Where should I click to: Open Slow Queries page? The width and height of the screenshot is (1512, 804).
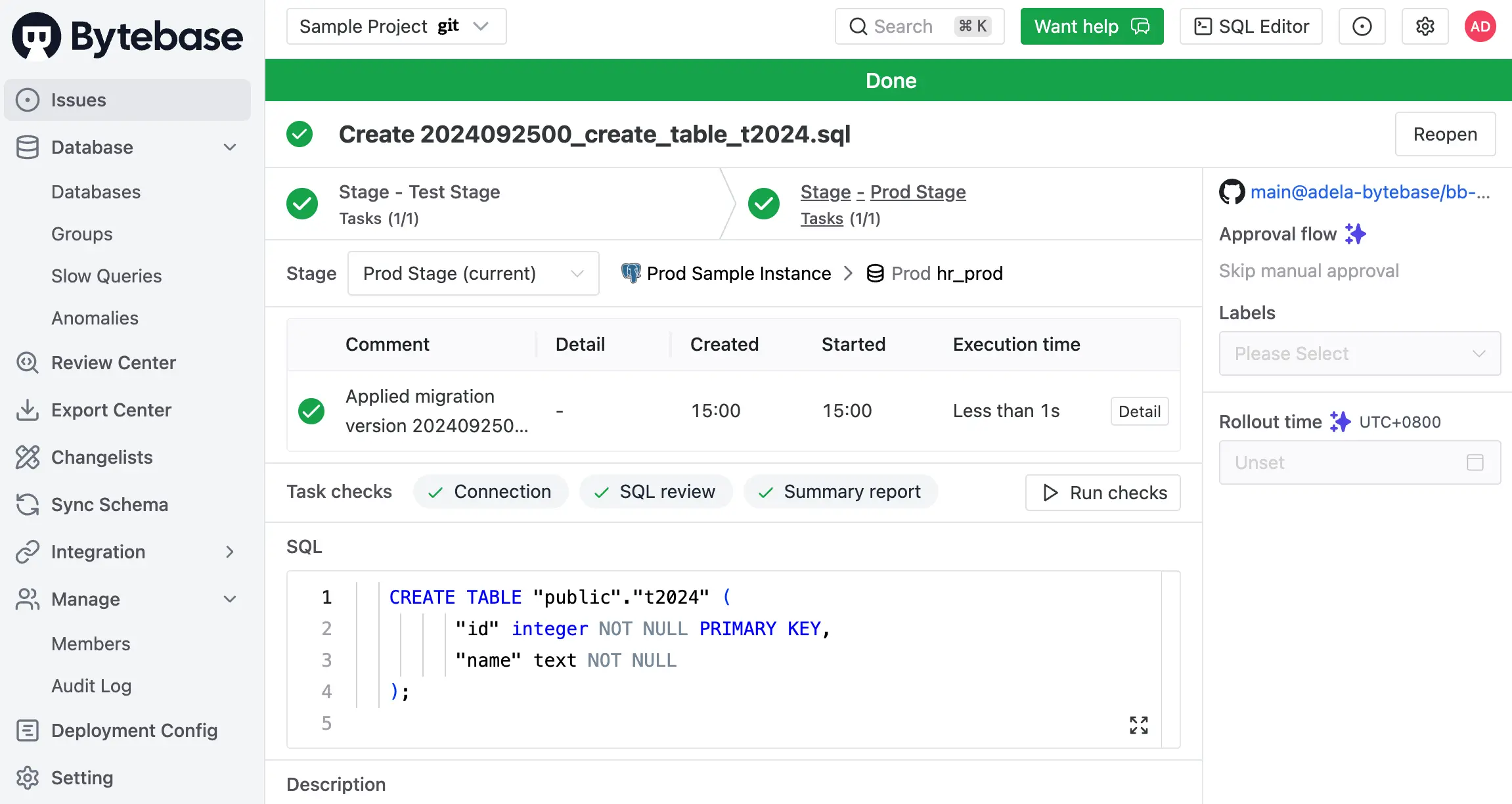106,276
